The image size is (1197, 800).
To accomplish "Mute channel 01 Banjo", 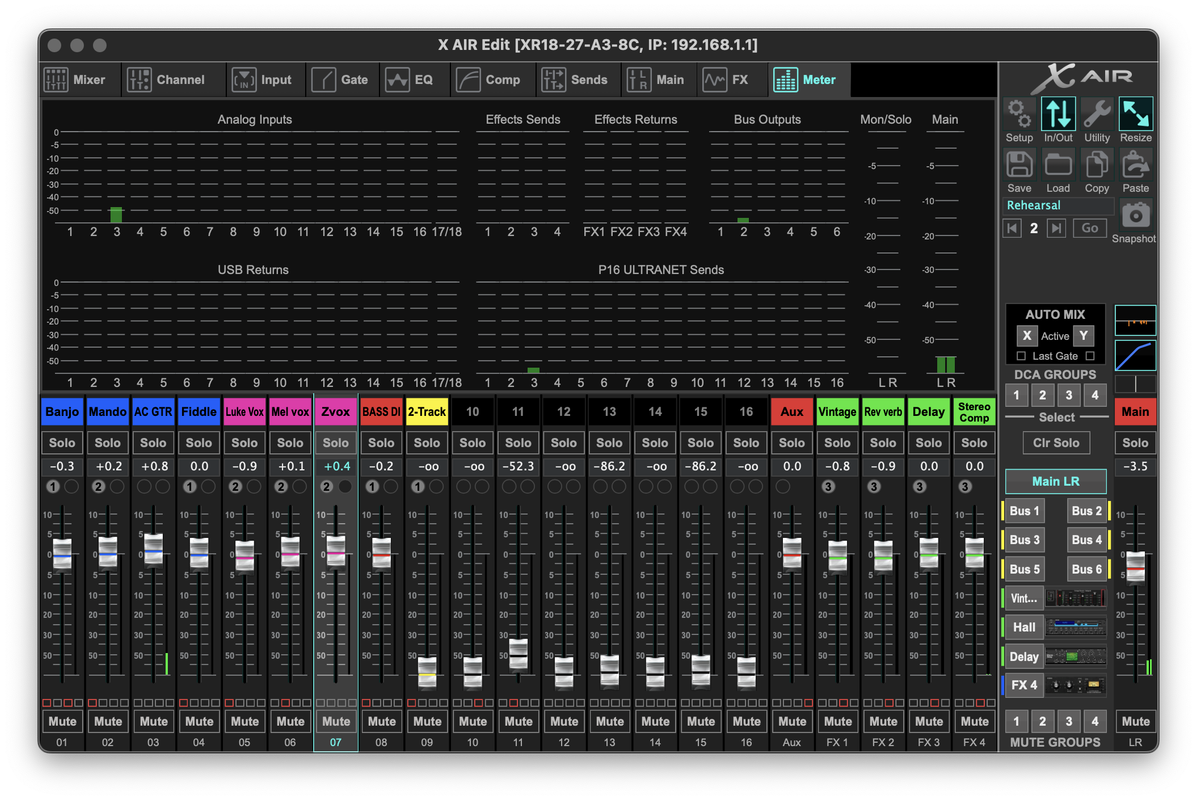I will pyautogui.click(x=62, y=721).
